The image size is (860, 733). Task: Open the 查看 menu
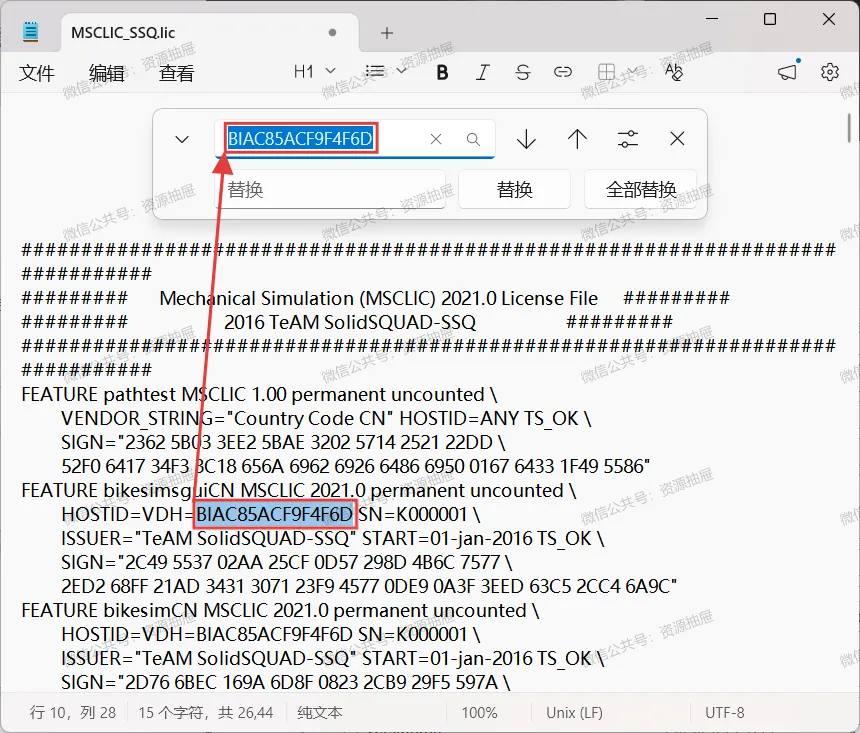[x=176, y=72]
